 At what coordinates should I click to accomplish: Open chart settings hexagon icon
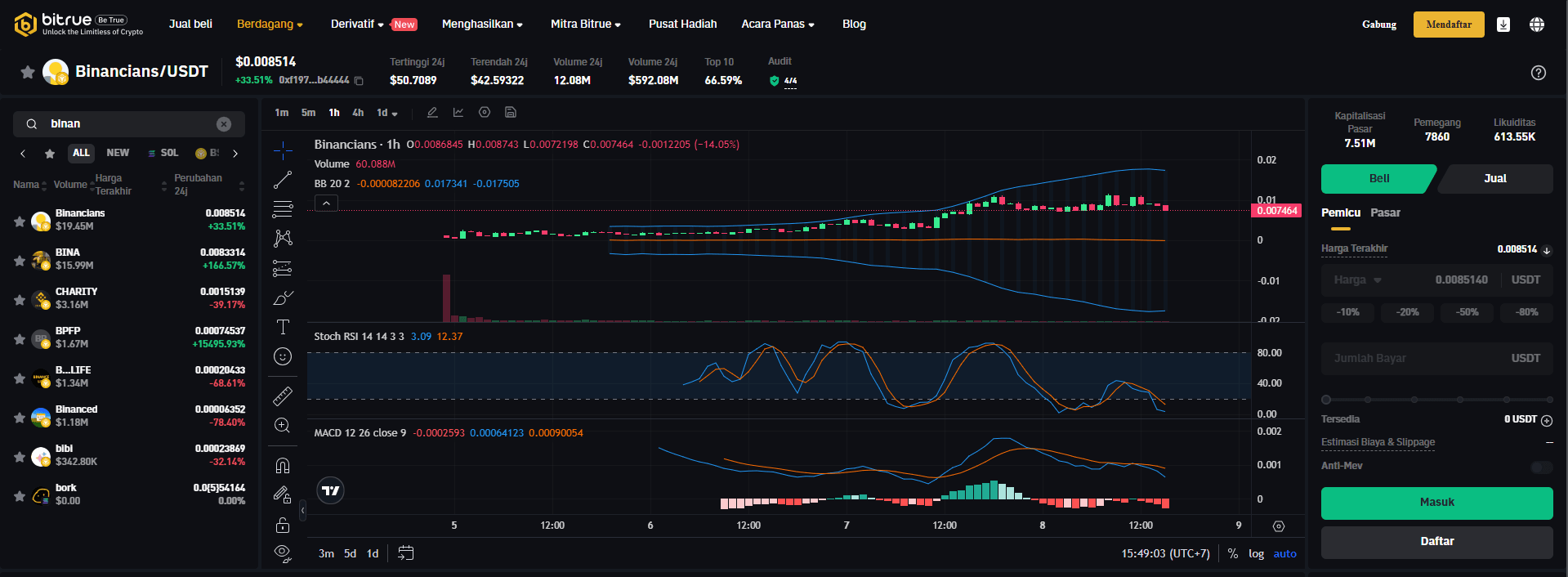[x=485, y=113]
